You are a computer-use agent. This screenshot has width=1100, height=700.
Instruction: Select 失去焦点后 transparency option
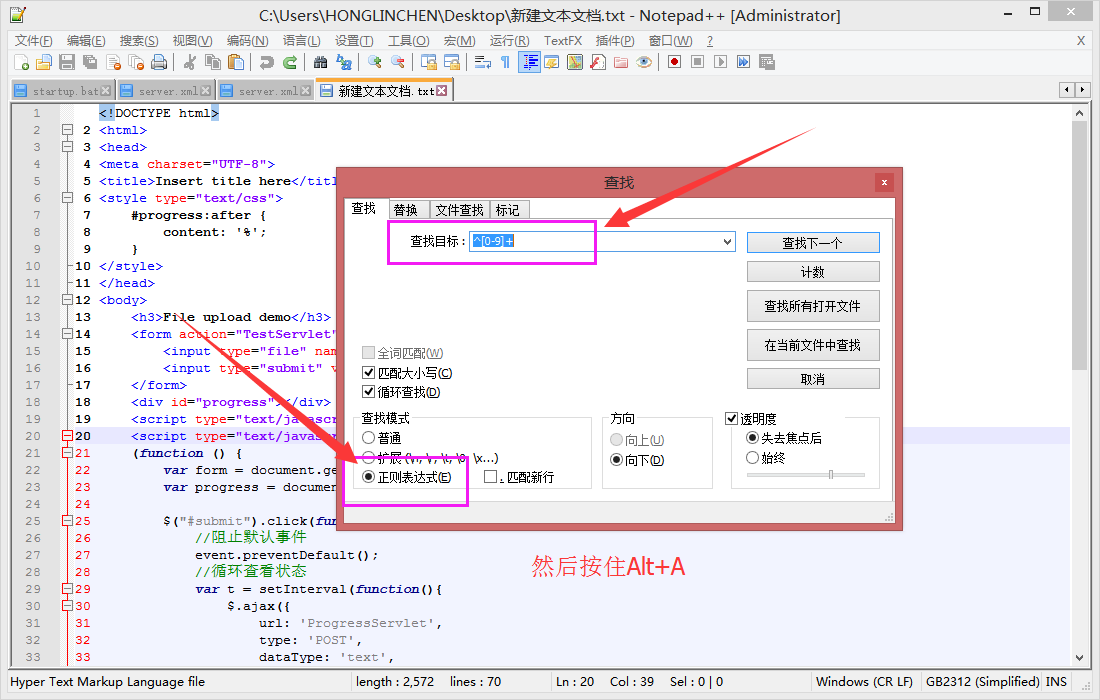[x=752, y=438]
